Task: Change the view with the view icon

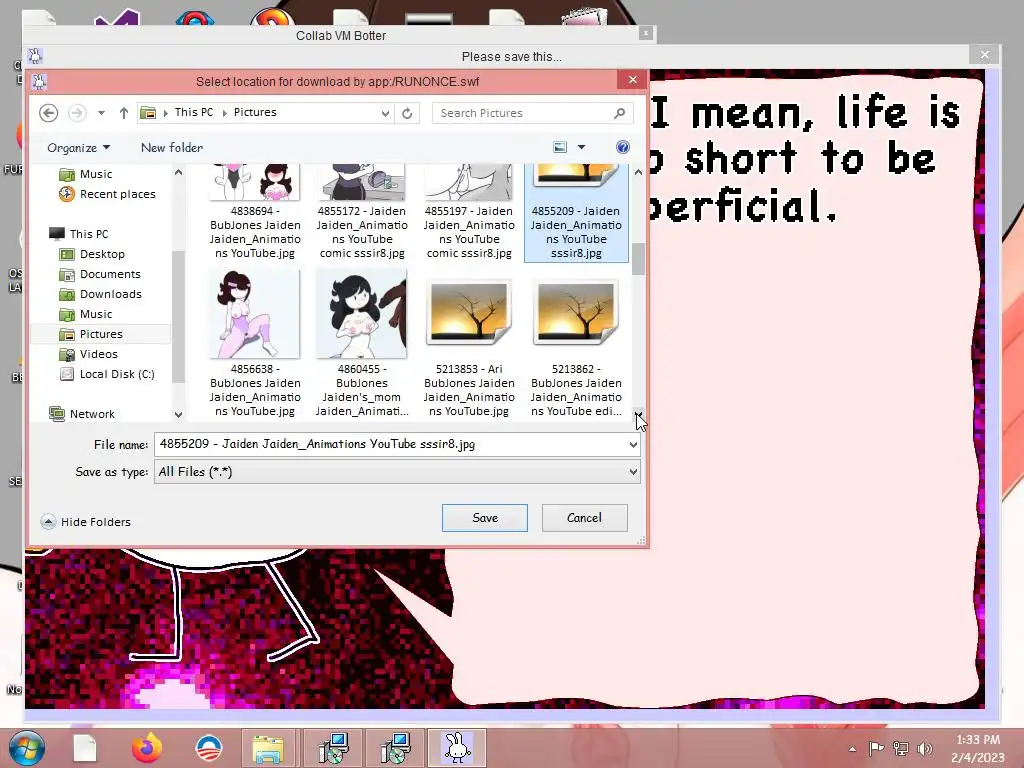Action: pos(560,147)
